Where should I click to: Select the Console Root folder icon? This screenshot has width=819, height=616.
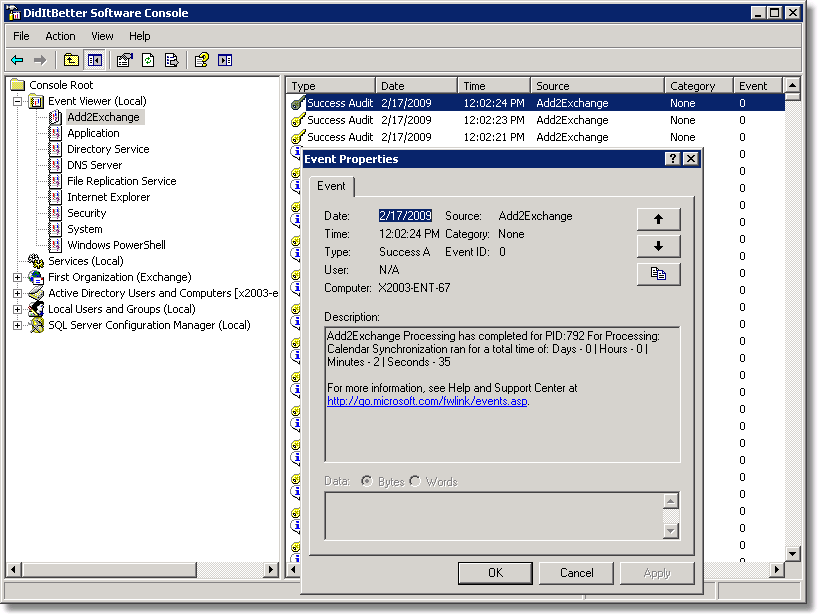pyautogui.click(x=18, y=85)
